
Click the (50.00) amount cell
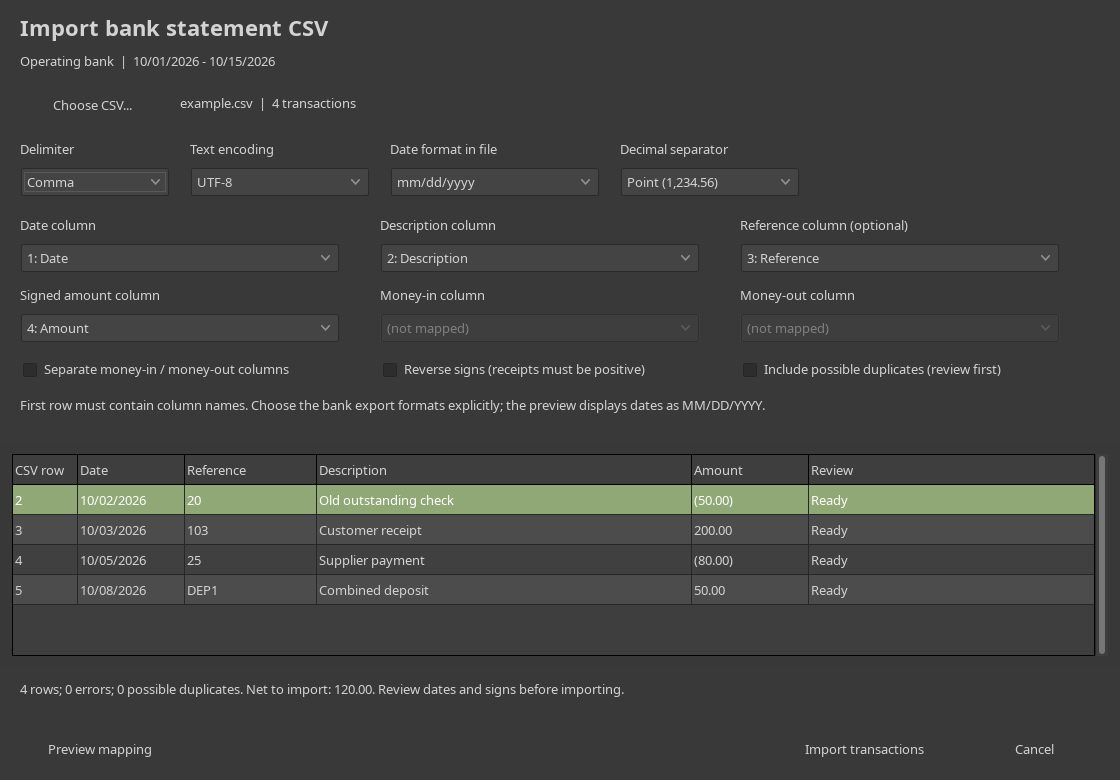click(x=749, y=500)
